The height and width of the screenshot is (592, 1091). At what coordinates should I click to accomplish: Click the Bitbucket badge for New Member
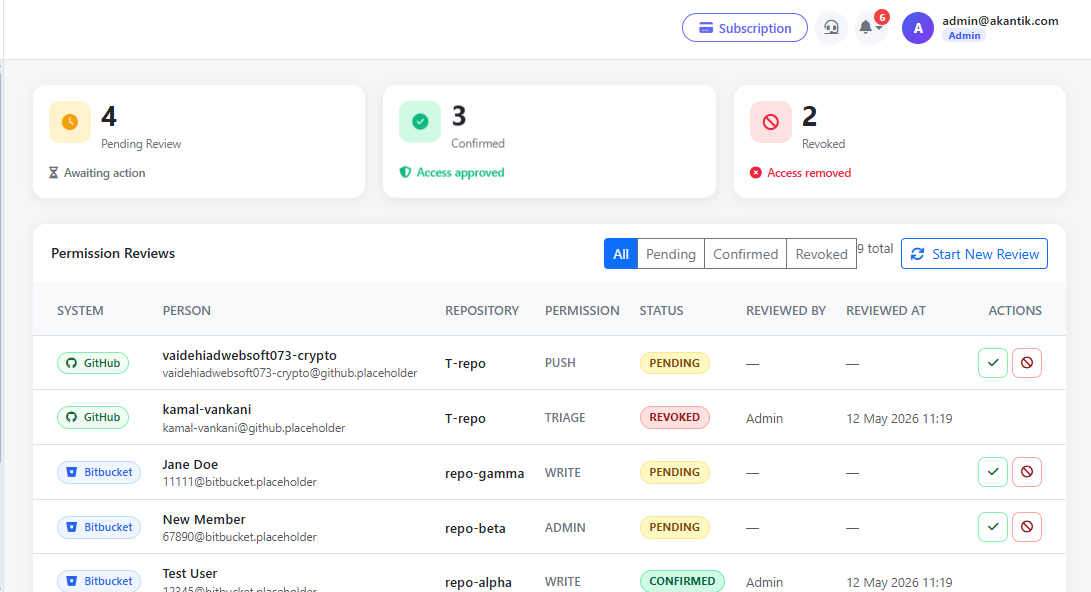99,527
